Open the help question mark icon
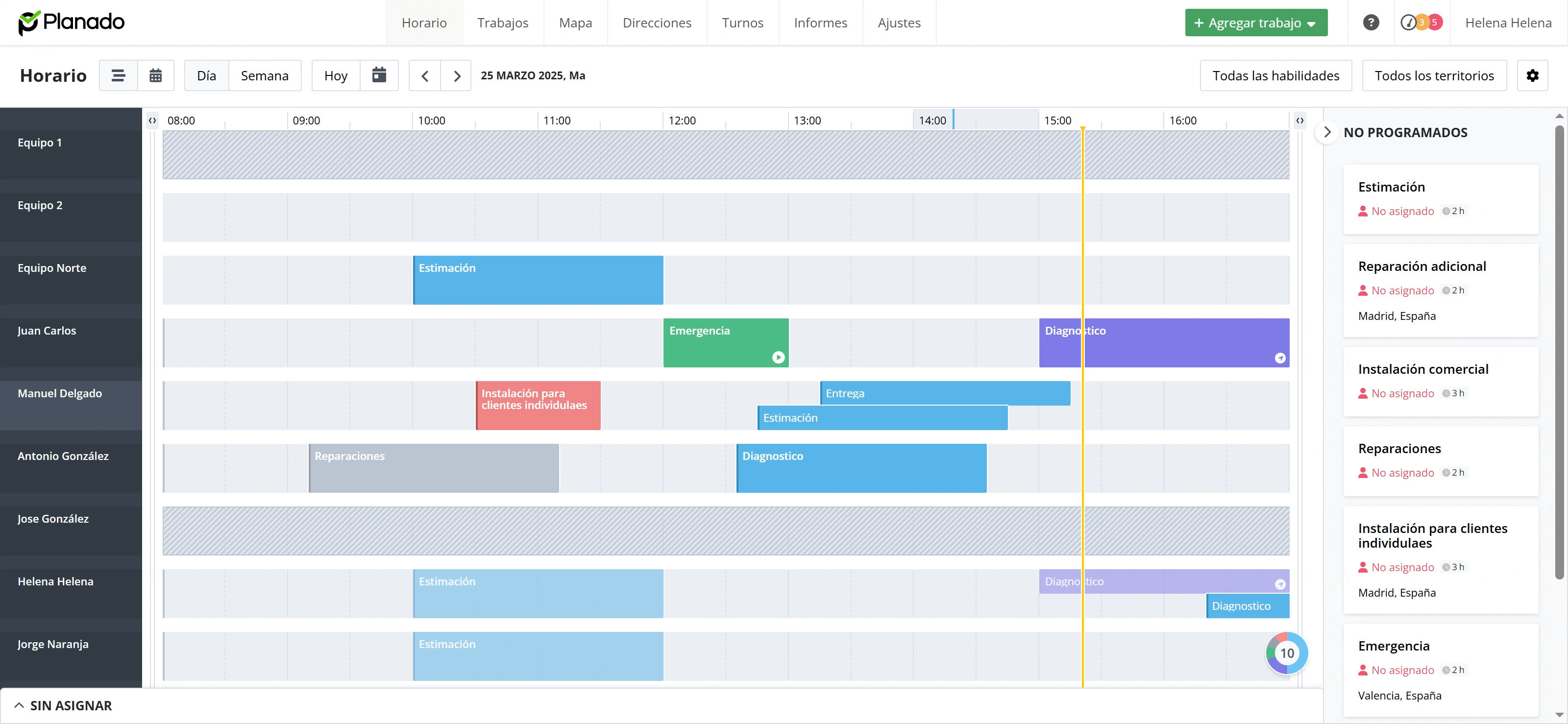1568x724 pixels. [1370, 23]
